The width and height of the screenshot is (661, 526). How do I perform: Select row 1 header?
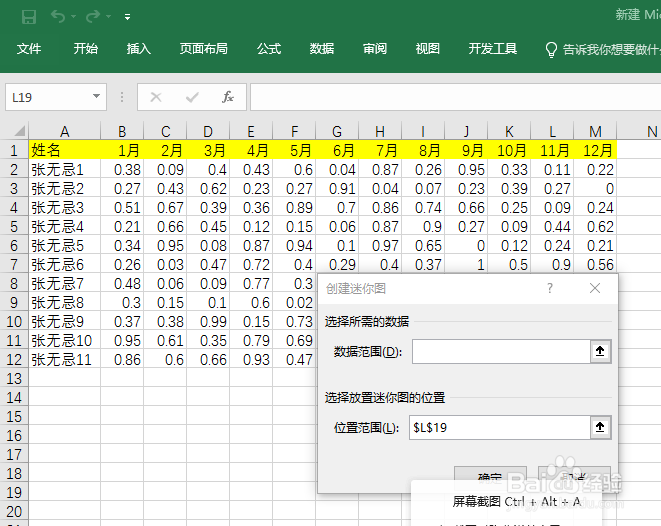[14, 150]
